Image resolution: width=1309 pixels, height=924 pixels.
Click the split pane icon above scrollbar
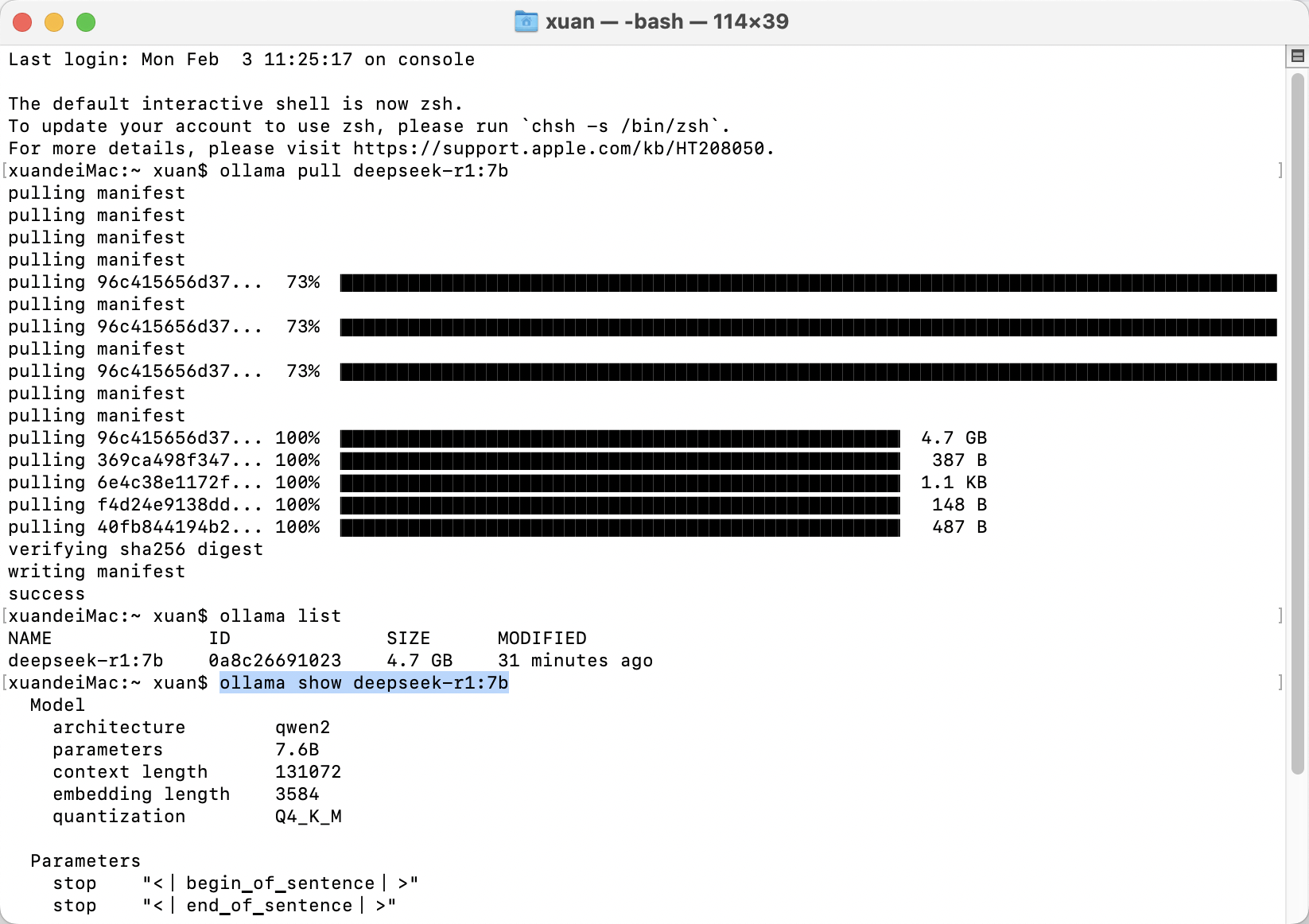click(1298, 56)
